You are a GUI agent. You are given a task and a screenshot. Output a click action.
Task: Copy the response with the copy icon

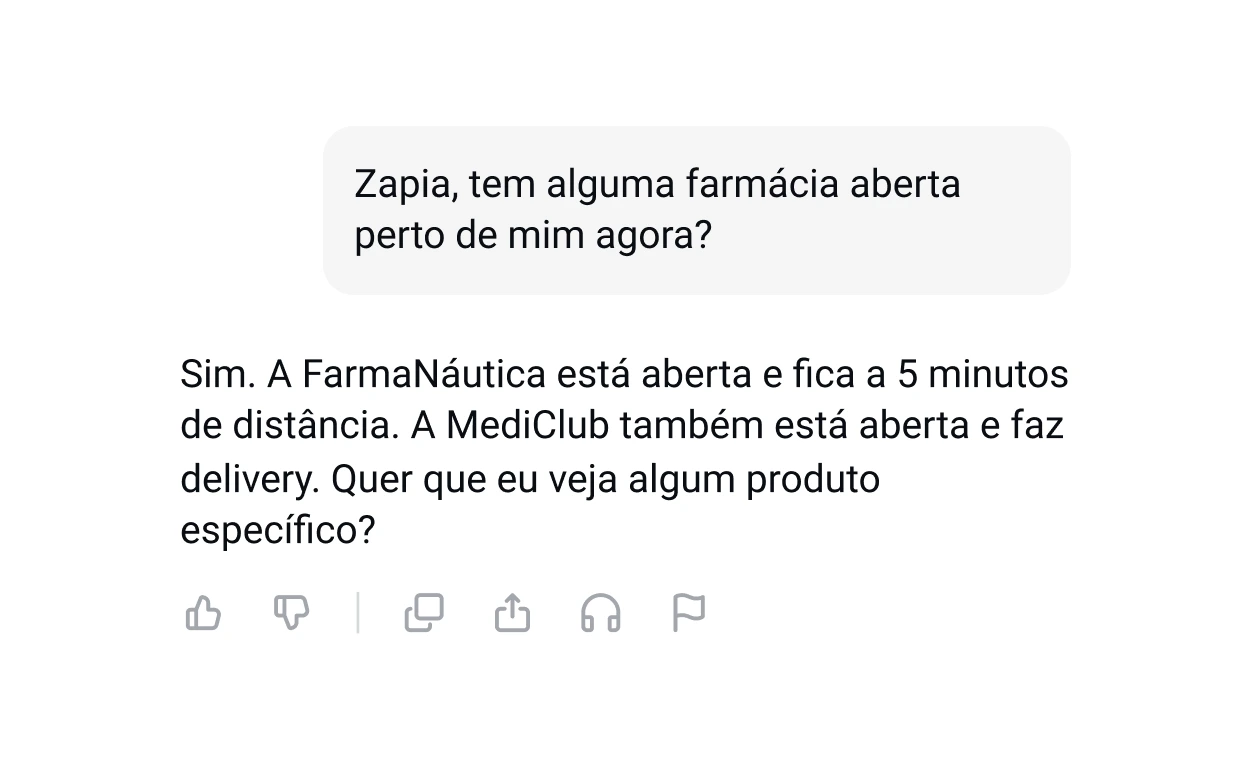424,613
